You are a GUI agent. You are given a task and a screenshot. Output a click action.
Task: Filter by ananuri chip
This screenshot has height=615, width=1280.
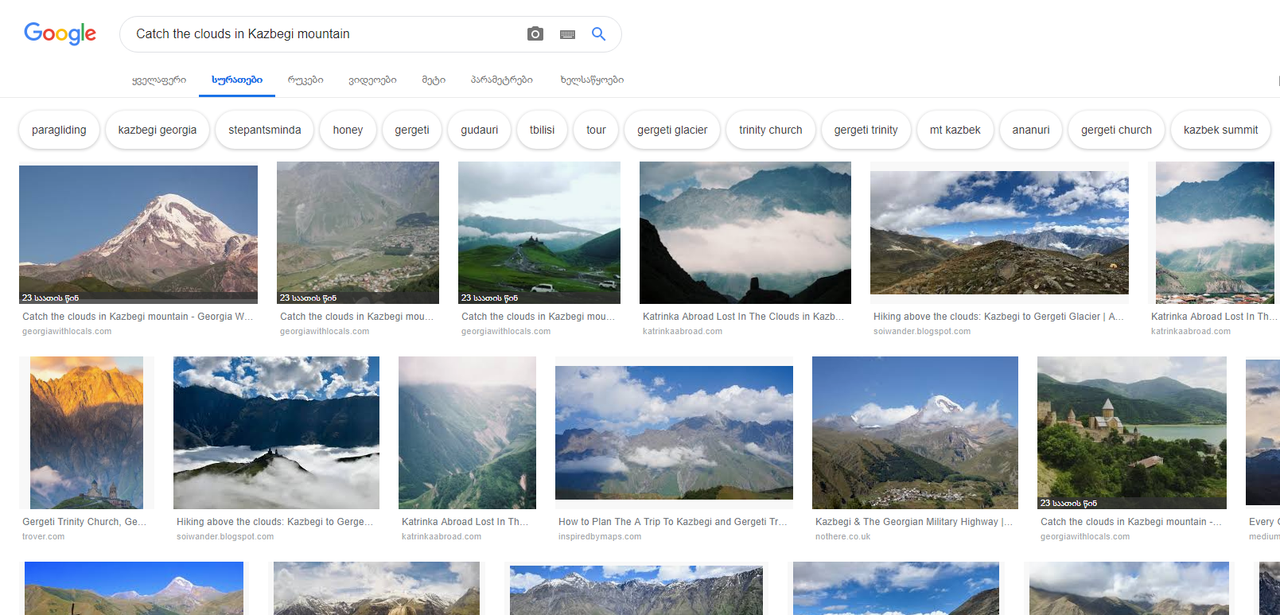[1031, 130]
